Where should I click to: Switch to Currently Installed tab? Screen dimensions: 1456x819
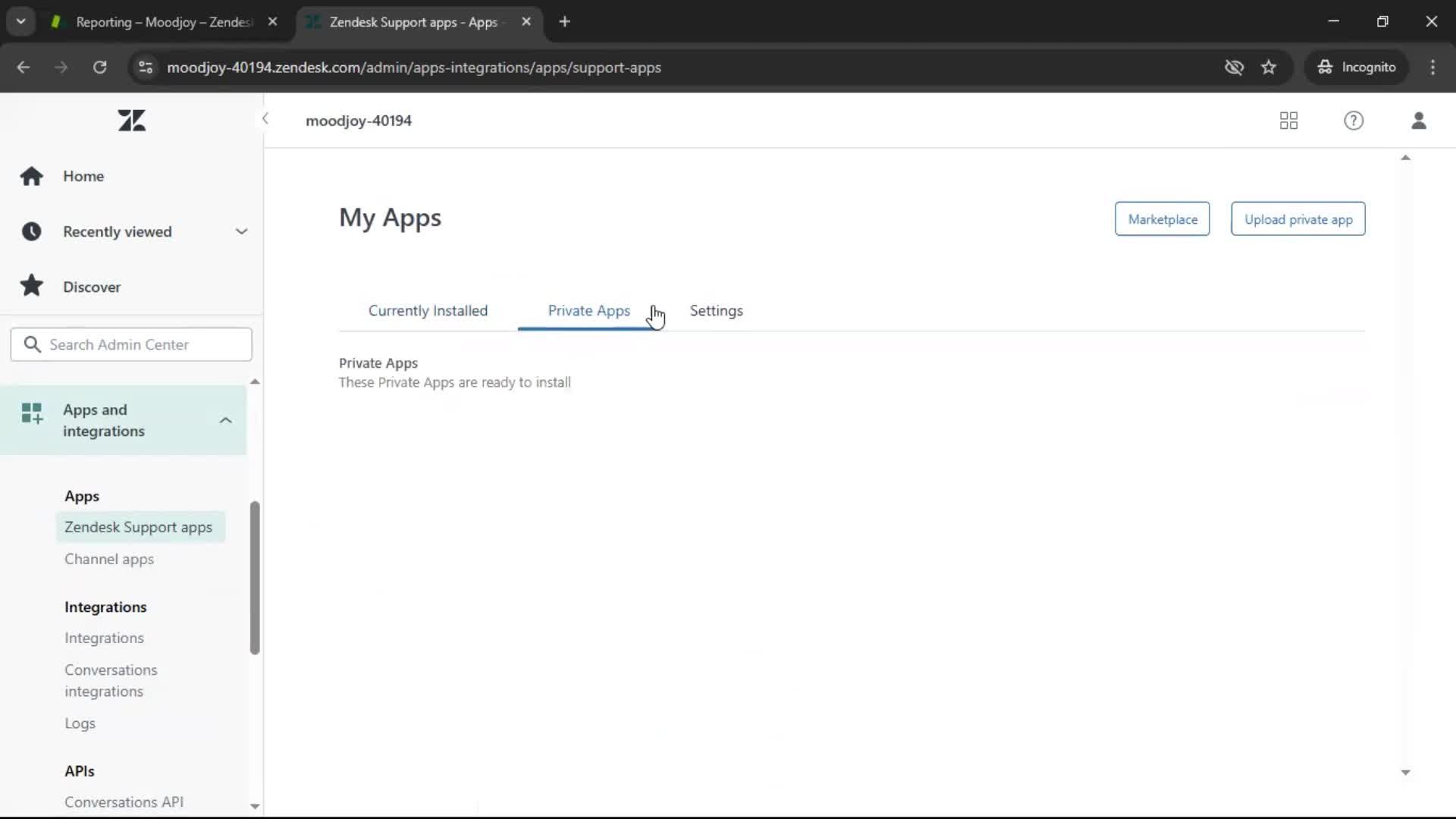pos(428,311)
